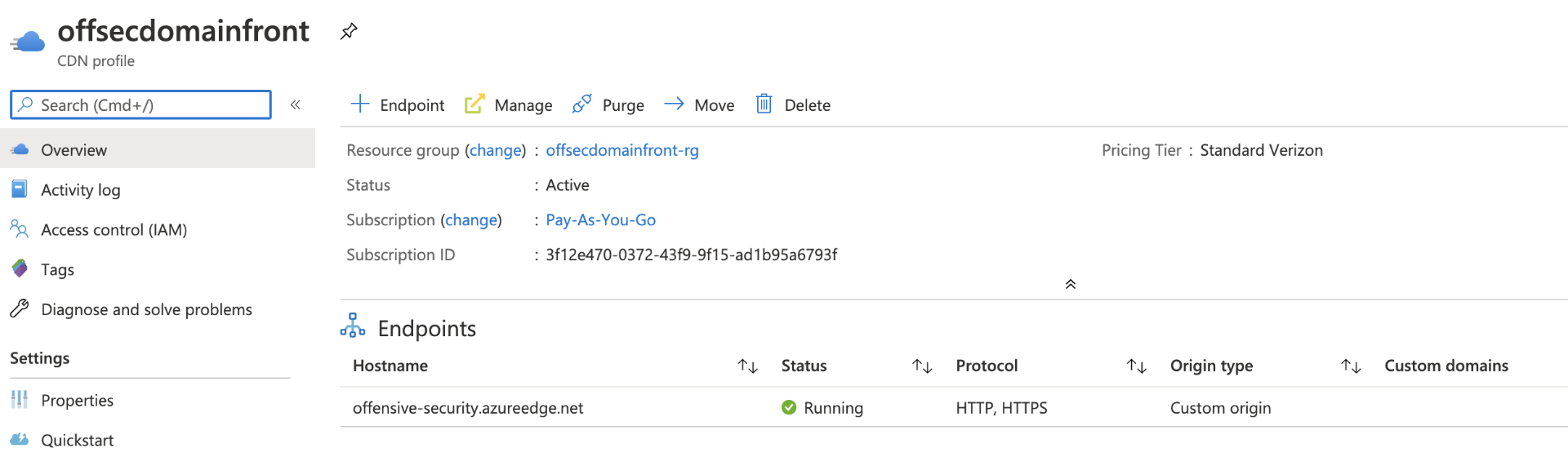
Task: Click the Move toolbar label
Action: click(714, 105)
